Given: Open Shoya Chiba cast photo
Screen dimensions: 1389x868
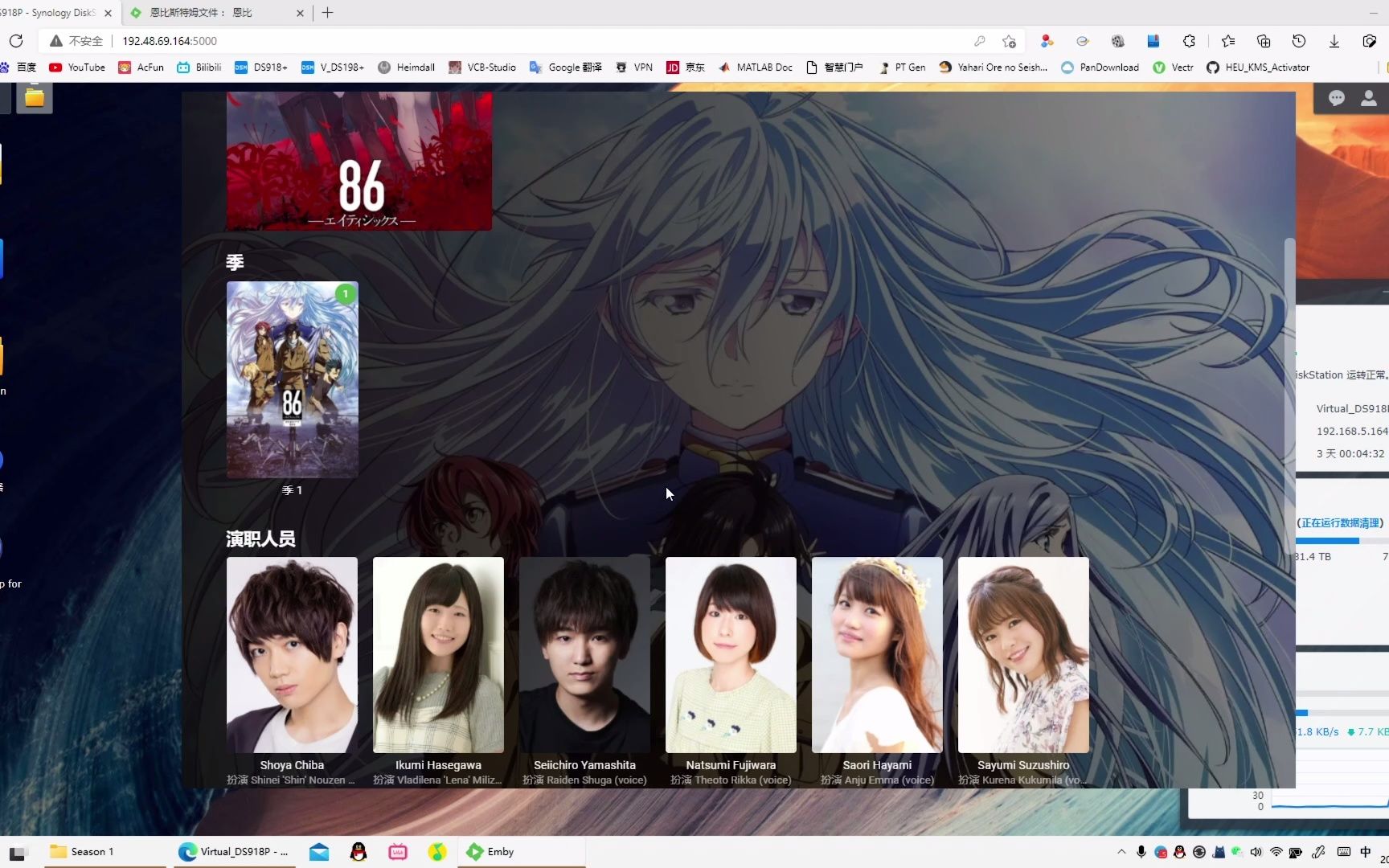Looking at the screenshot, I should 292,655.
